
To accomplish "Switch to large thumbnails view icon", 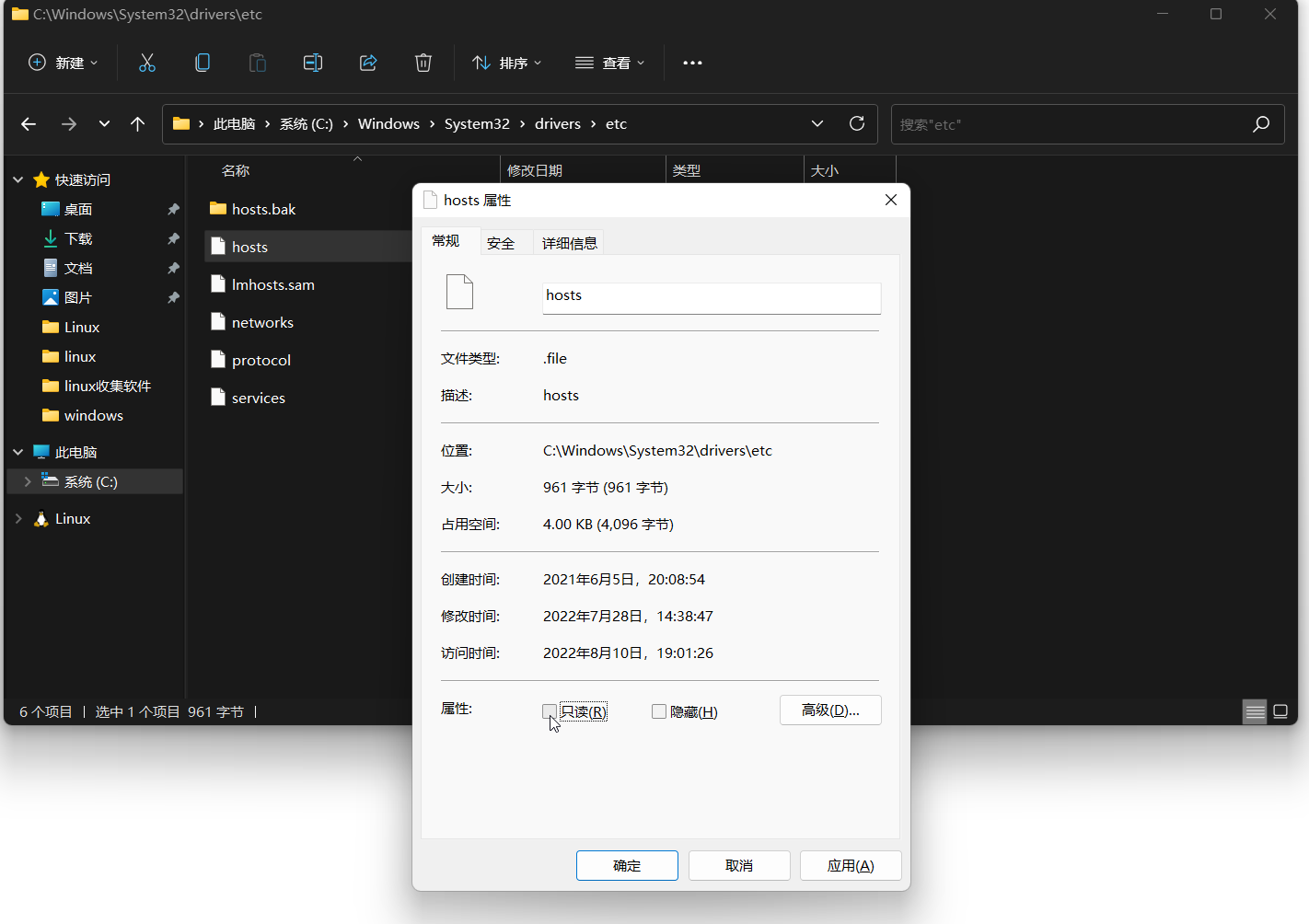I will coord(1280,711).
